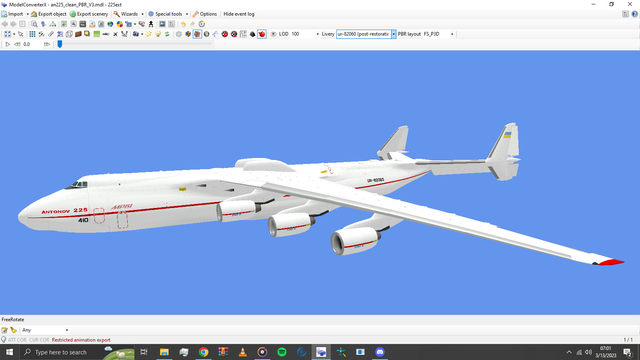The image size is (640, 360).
Task: Click the Export scenery button
Action: click(89, 14)
